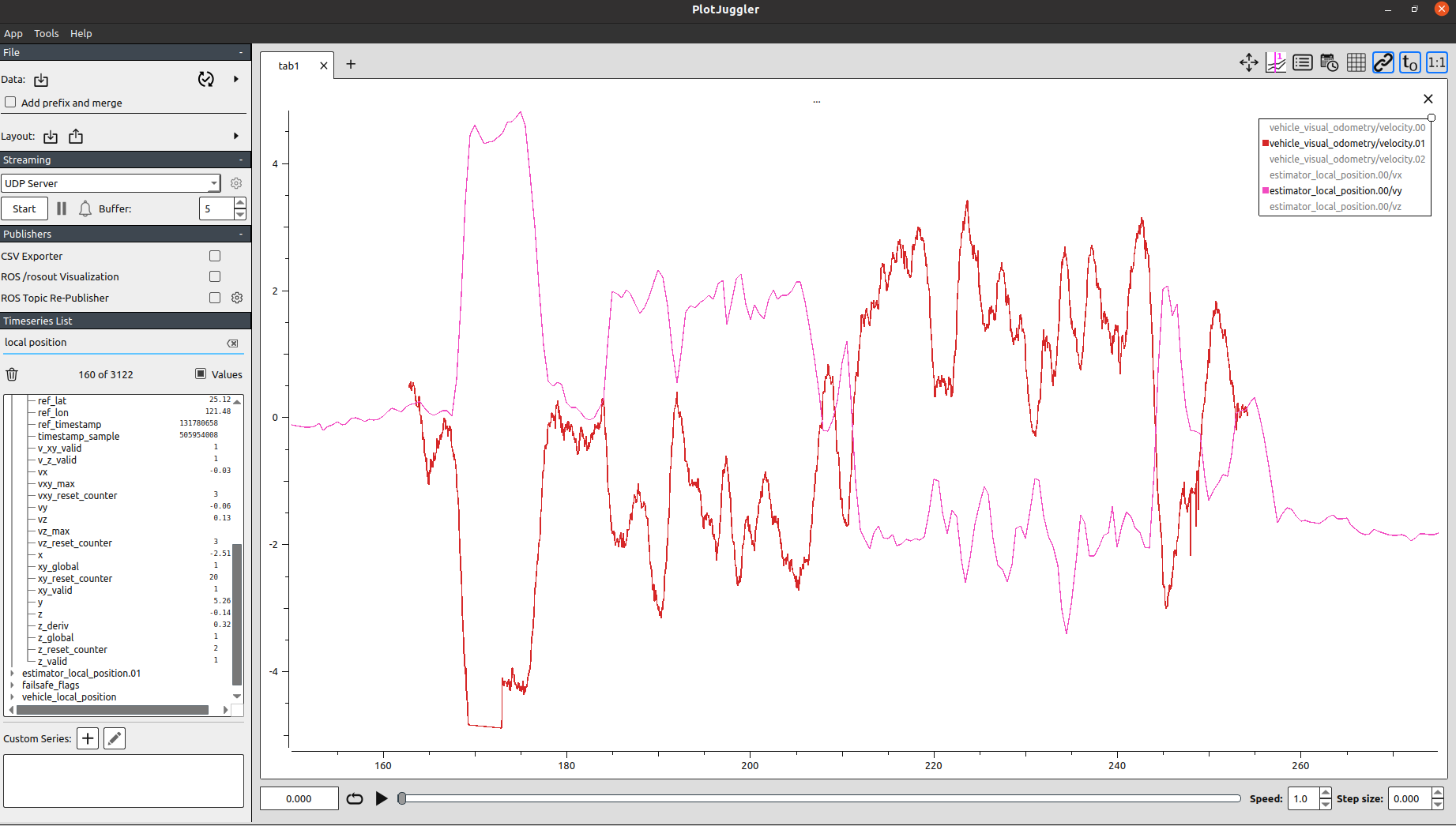Viewport: 1456px width, 826px height.
Task: Toggle the plot grid icon
Action: (1356, 63)
